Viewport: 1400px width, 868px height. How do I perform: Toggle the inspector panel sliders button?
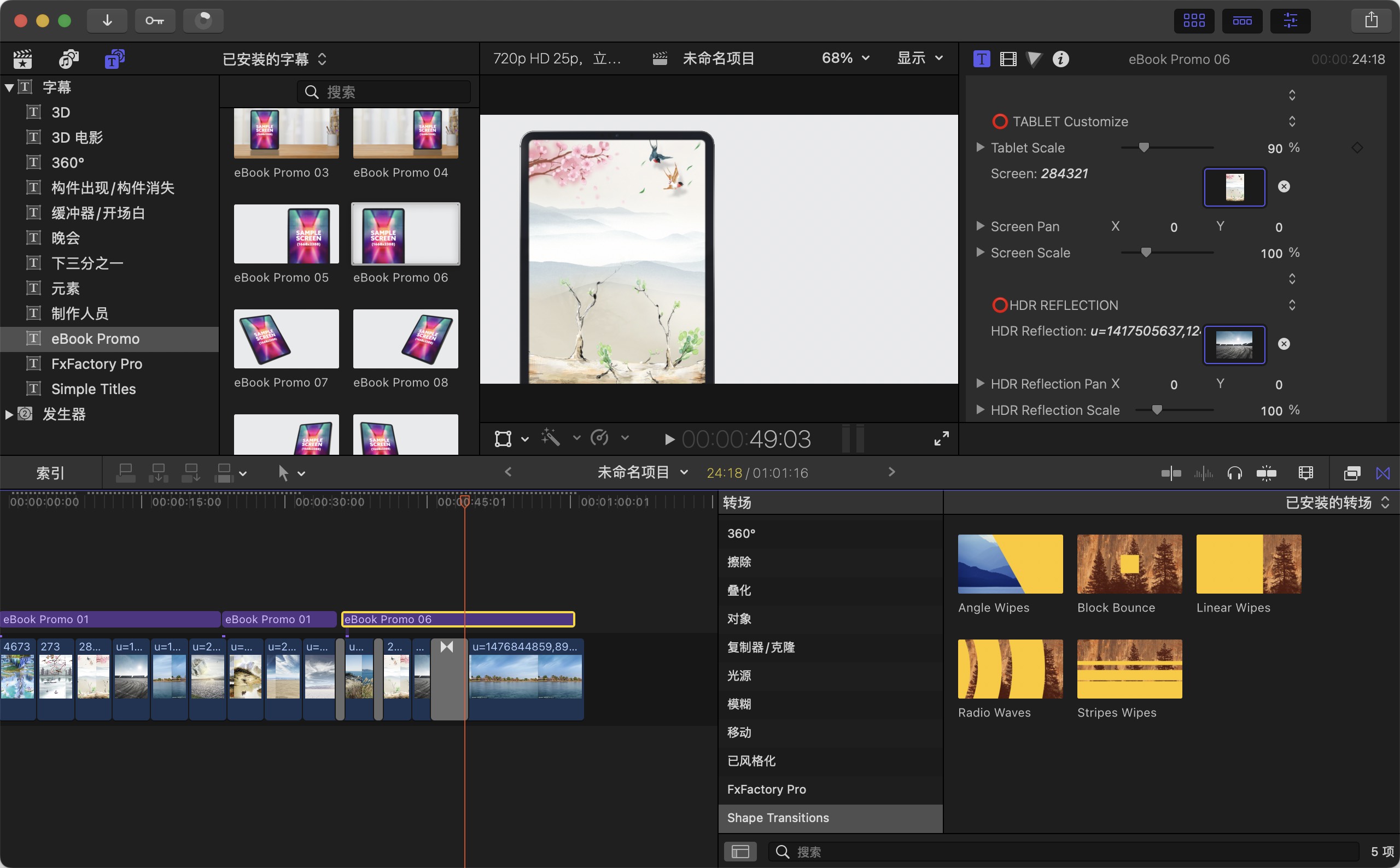1290,21
